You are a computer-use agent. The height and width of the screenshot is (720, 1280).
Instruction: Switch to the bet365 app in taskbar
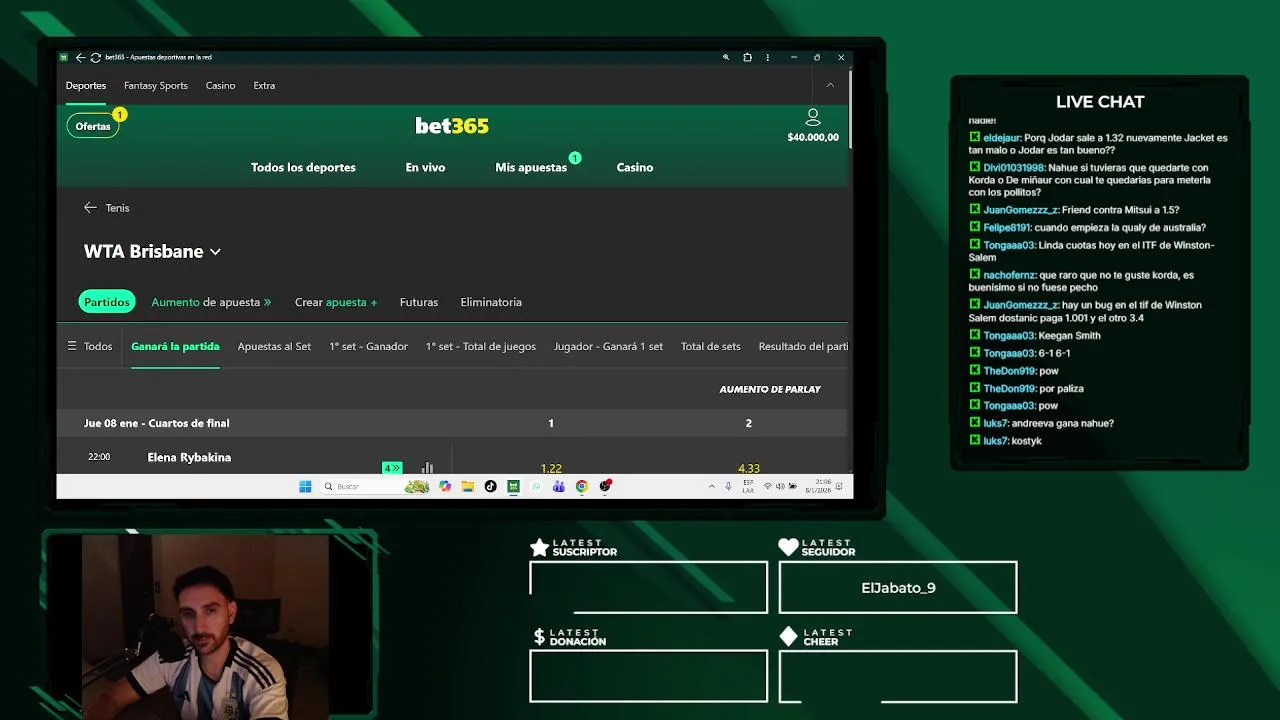coord(513,486)
